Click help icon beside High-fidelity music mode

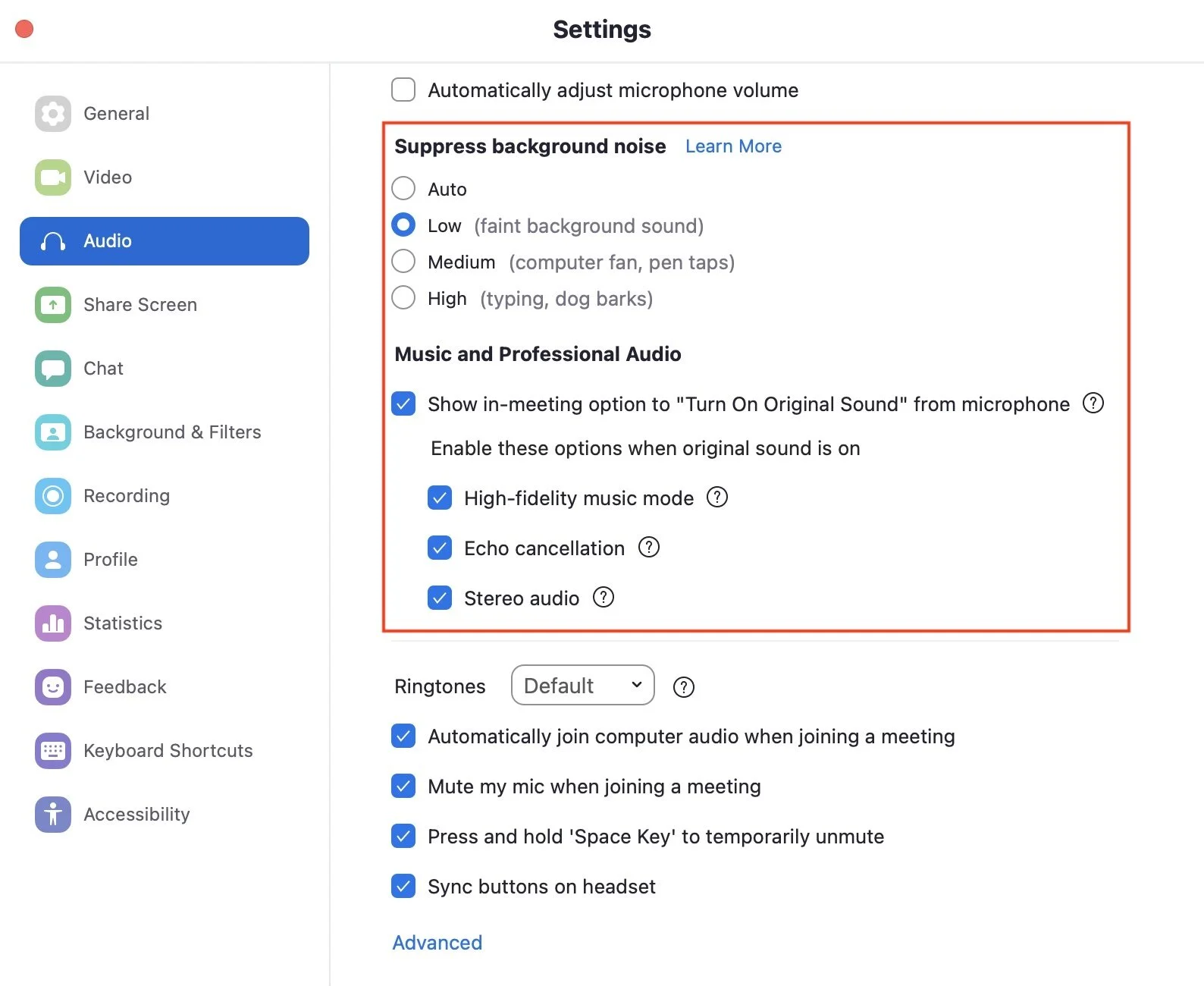point(717,497)
